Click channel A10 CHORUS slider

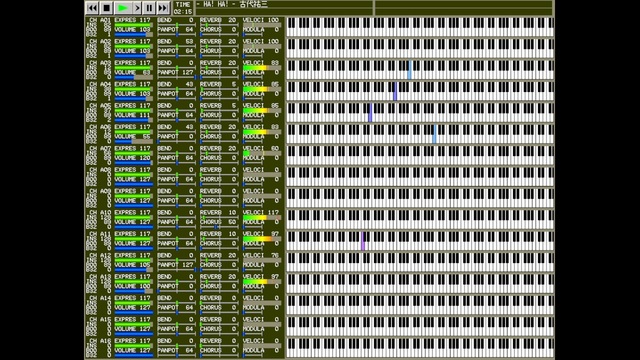point(219,227)
